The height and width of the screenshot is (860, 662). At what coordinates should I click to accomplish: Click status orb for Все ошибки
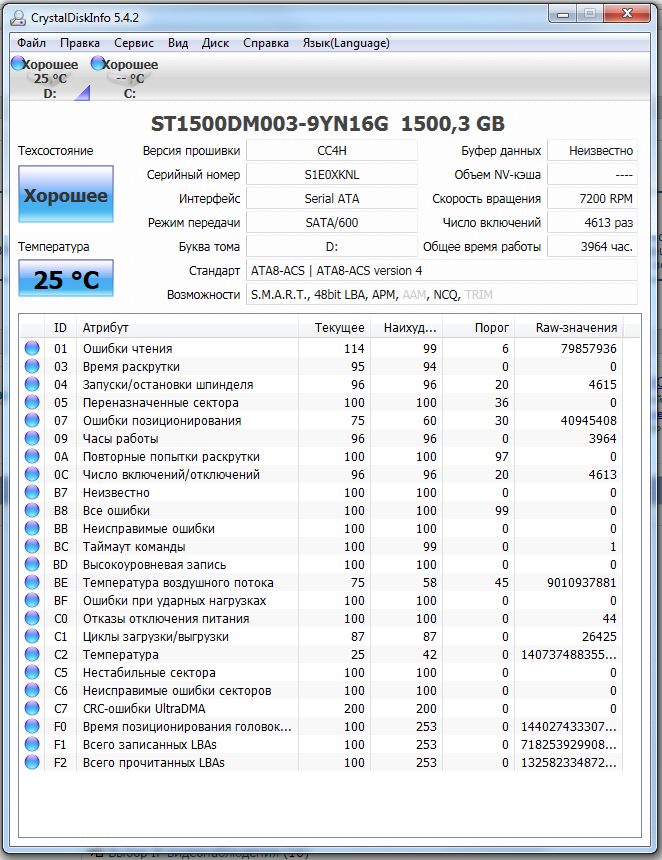click(32, 510)
